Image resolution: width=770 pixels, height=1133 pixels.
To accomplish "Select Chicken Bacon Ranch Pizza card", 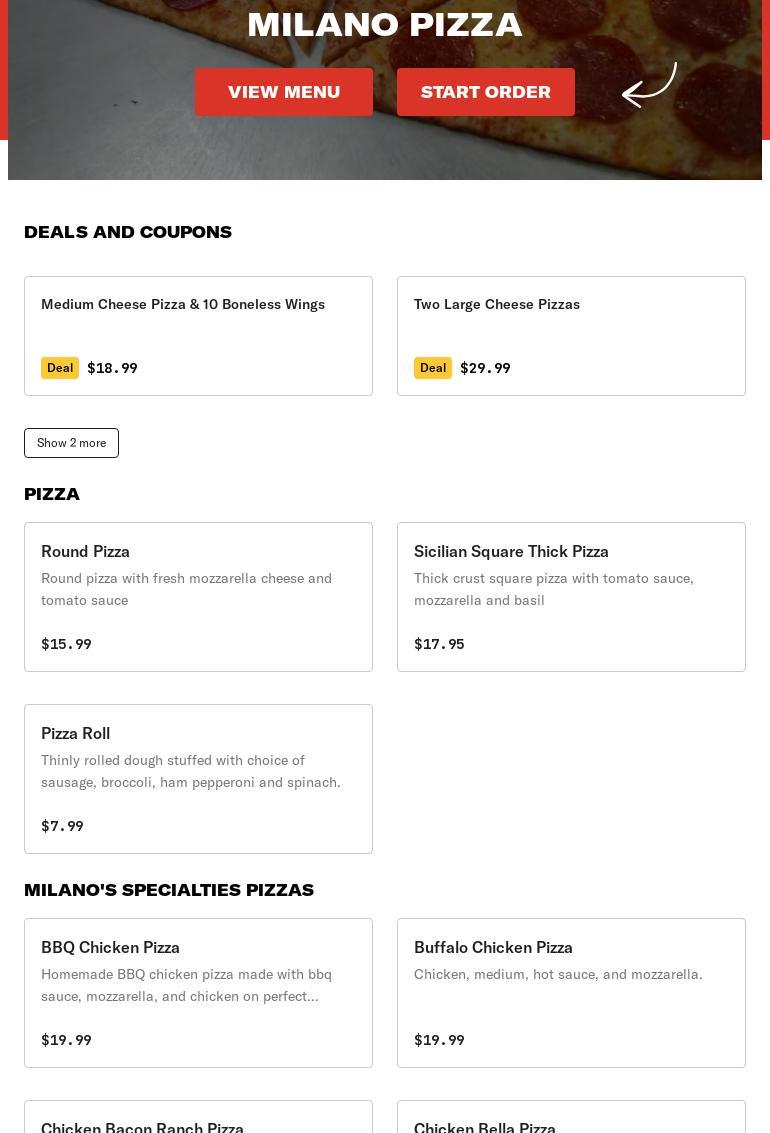I will (198, 1120).
